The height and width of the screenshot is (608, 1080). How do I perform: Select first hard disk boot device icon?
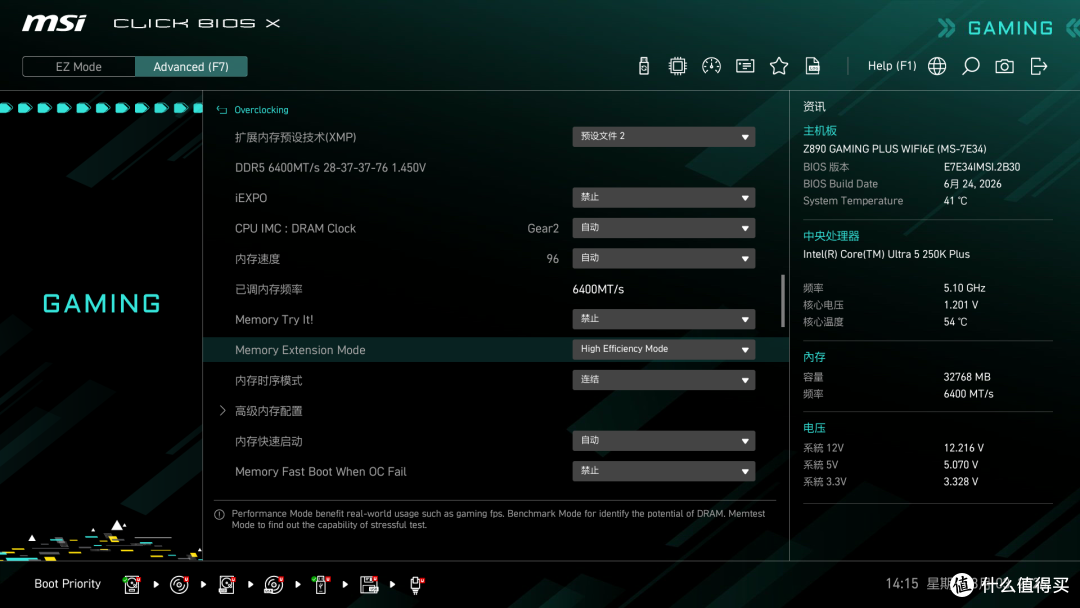pos(132,585)
